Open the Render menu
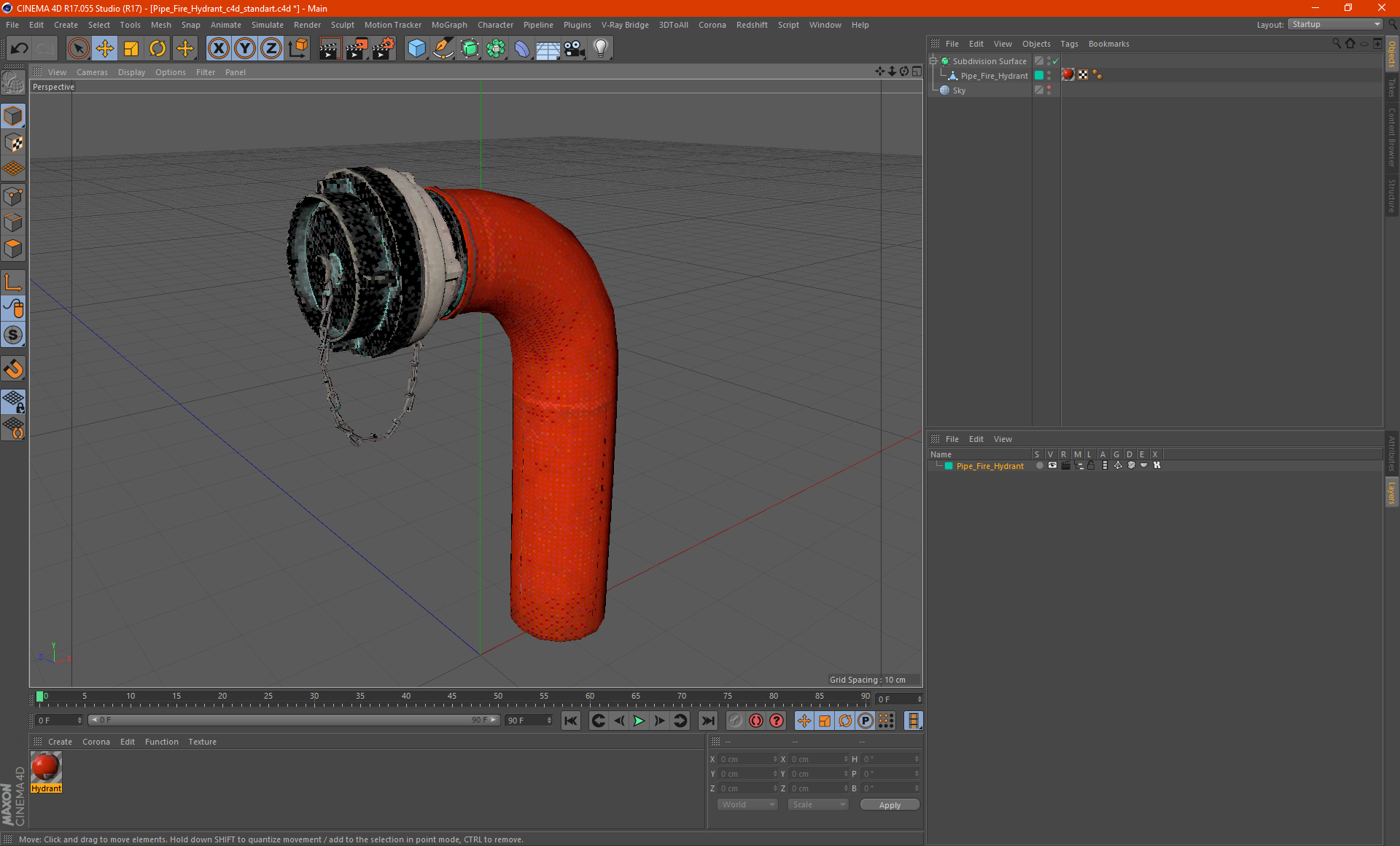1400x846 pixels. [307, 25]
